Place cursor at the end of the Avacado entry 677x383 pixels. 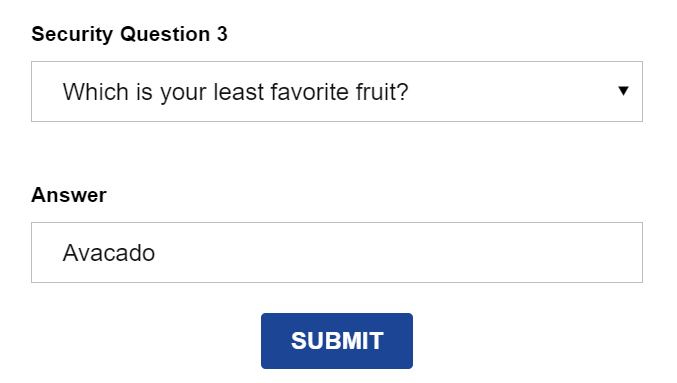156,253
